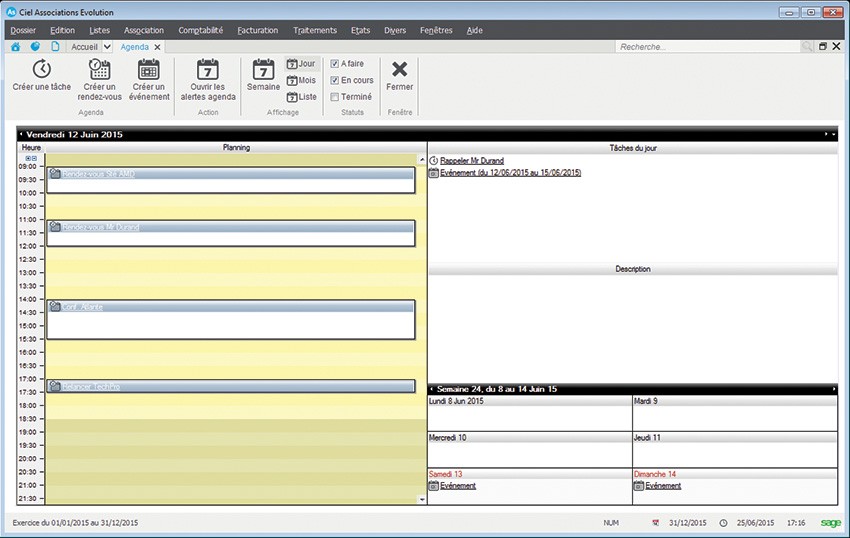Show agenda as Liste
850x538 pixels.
[300, 97]
